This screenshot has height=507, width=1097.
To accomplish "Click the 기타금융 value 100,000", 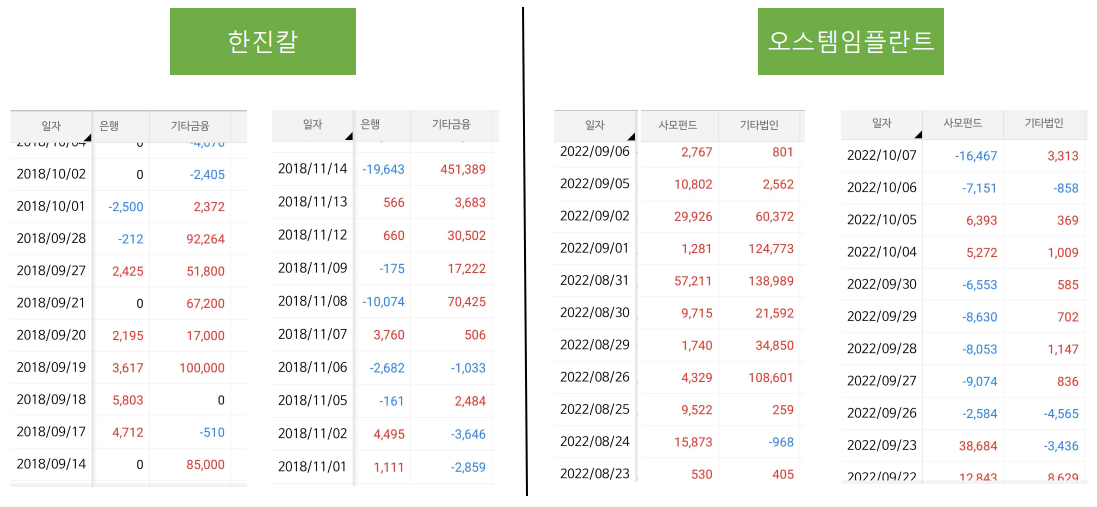I will [x=202, y=368].
